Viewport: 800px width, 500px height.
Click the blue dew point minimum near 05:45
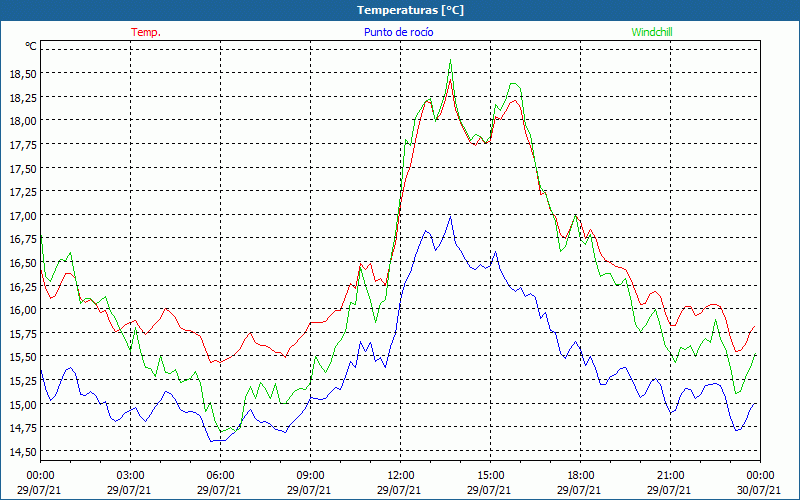pyautogui.click(x=211, y=441)
